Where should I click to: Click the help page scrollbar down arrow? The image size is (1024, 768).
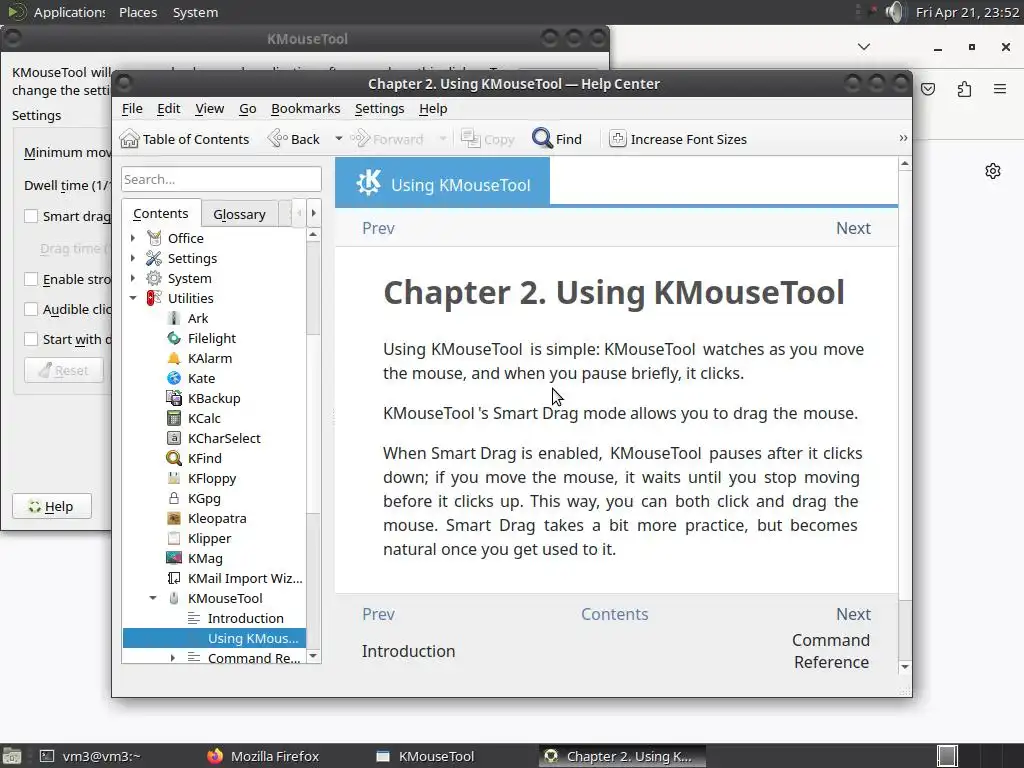tap(904, 667)
